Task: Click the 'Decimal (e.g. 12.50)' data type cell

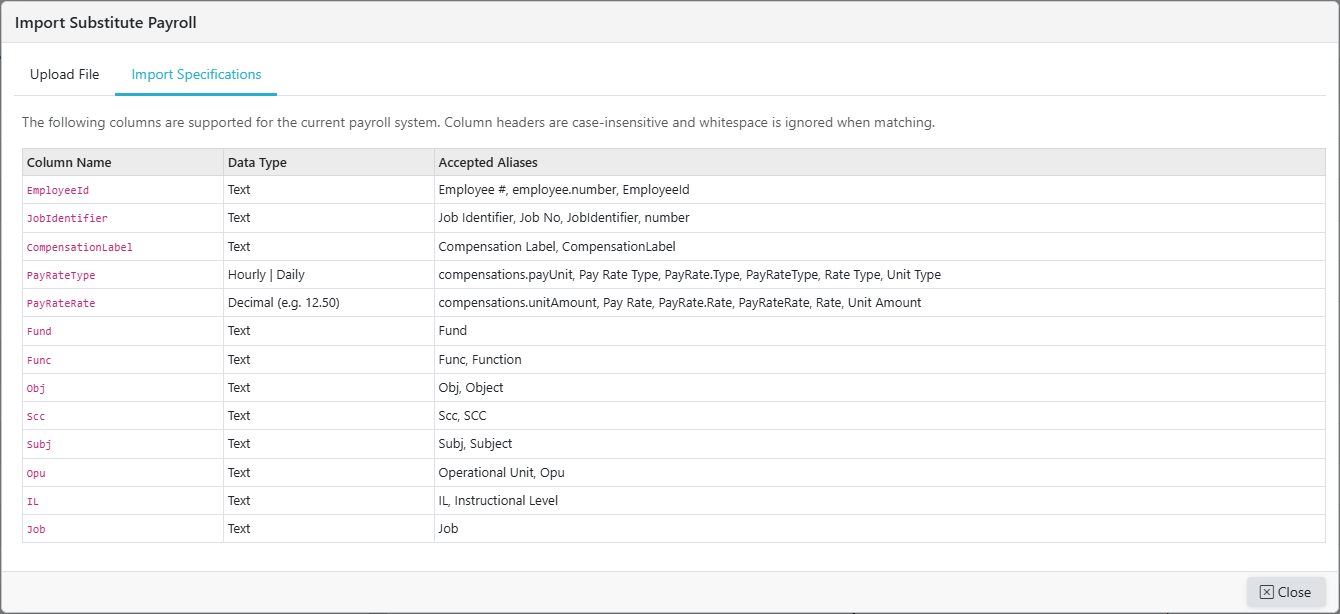Action: click(329, 303)
